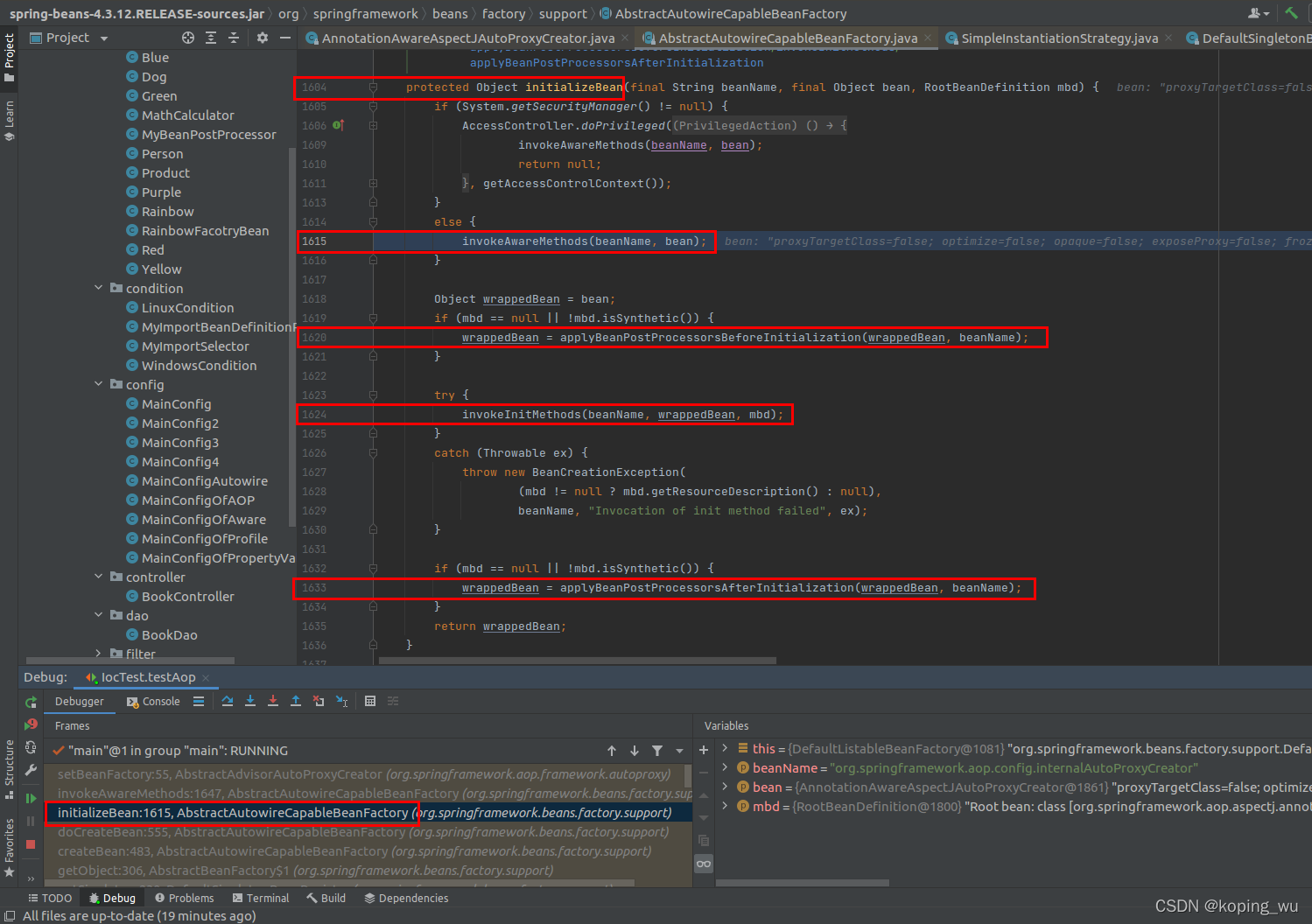Select next frame down arrow

point(635,751)
